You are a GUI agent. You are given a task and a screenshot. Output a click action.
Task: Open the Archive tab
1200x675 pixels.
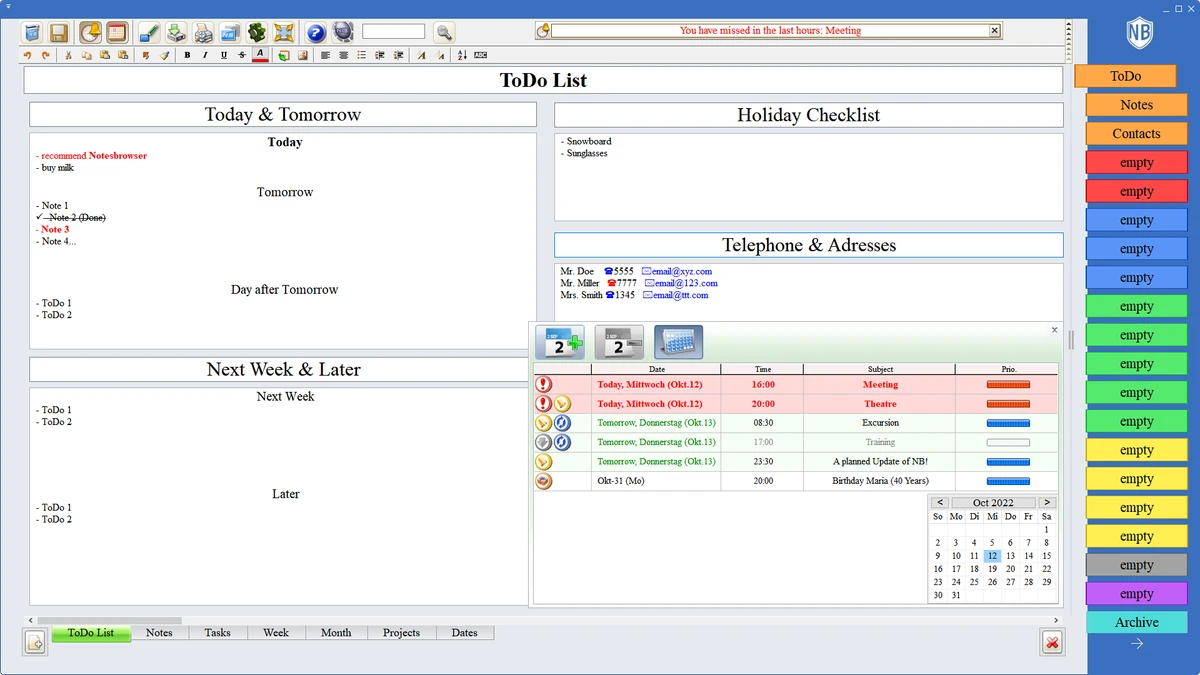pyautogui.click(x=1137, y=622)
